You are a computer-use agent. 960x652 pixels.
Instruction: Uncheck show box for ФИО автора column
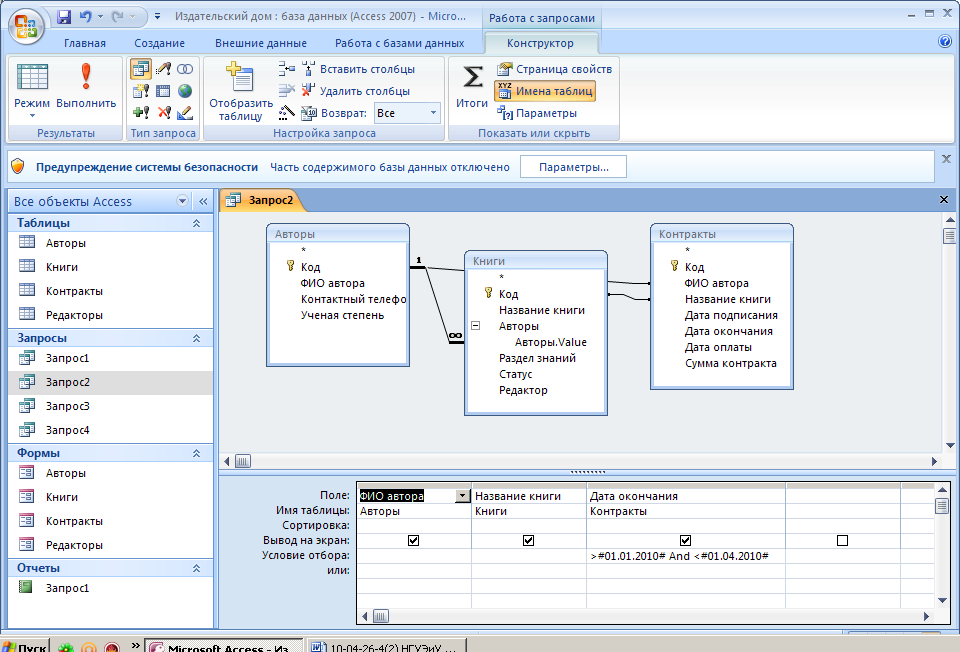tap(413, 541)
